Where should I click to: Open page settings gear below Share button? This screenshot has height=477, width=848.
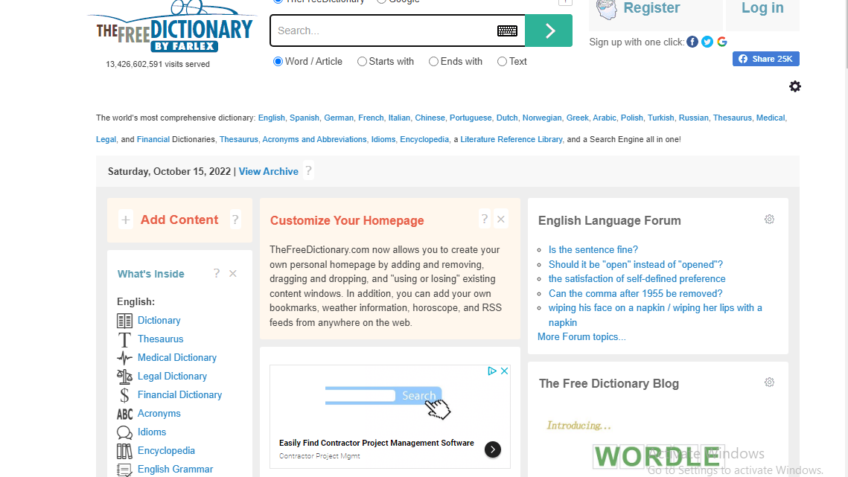click(x=794, y=87)
